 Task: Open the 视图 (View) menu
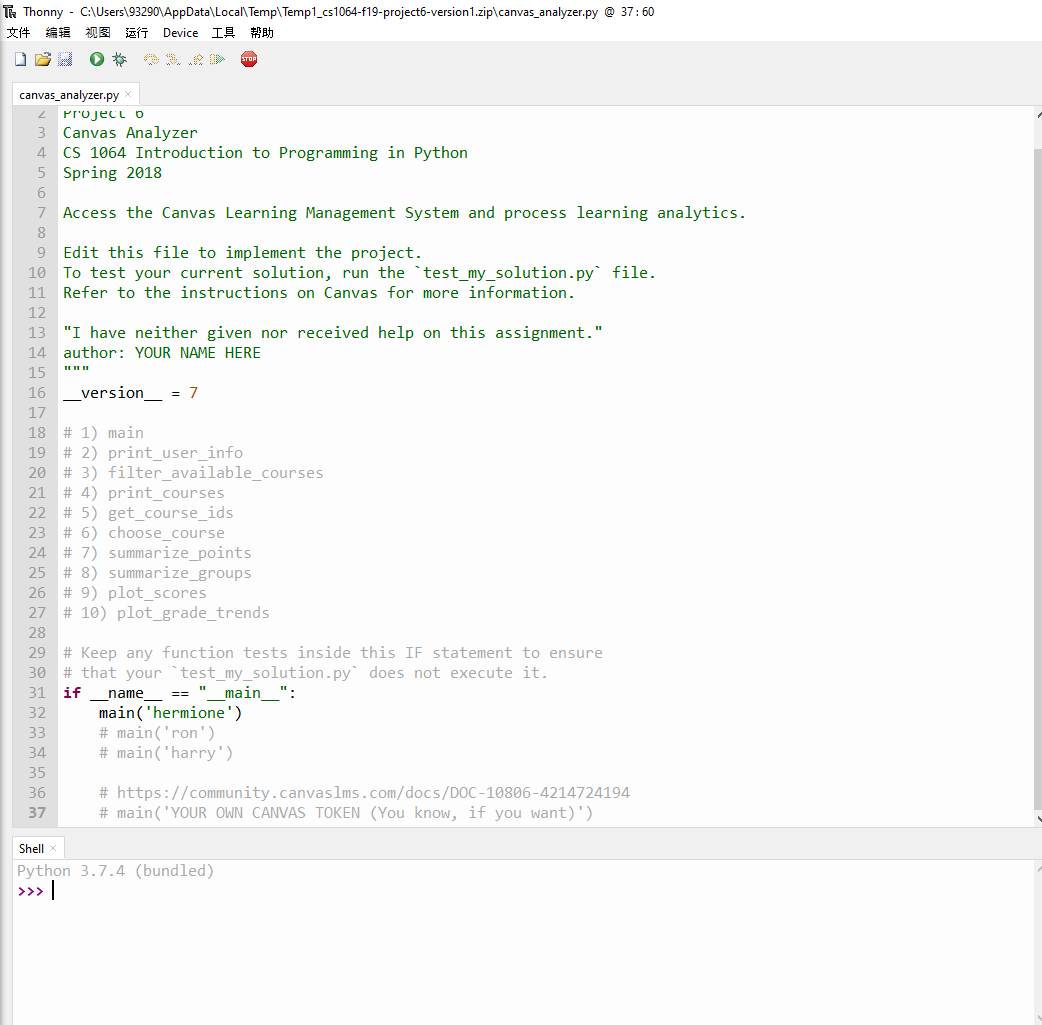pyautogui.click(x=98, y=33)
